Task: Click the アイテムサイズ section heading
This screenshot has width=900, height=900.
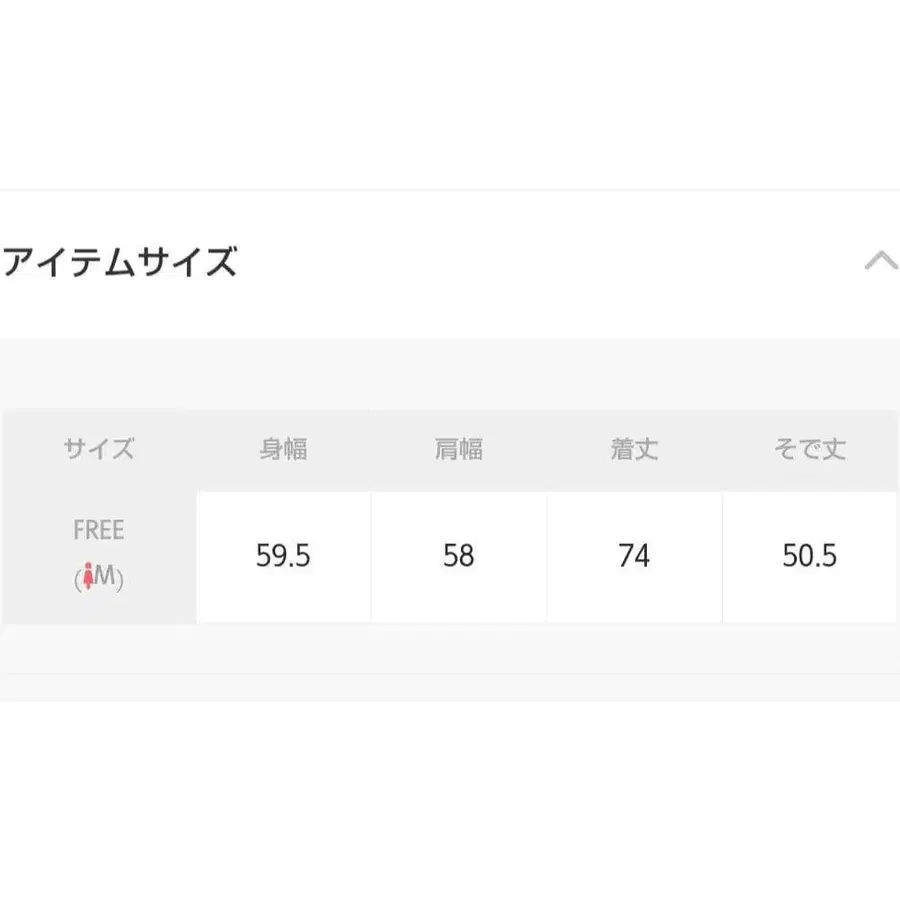Action: pyautogui.click(x=119, y=262)
